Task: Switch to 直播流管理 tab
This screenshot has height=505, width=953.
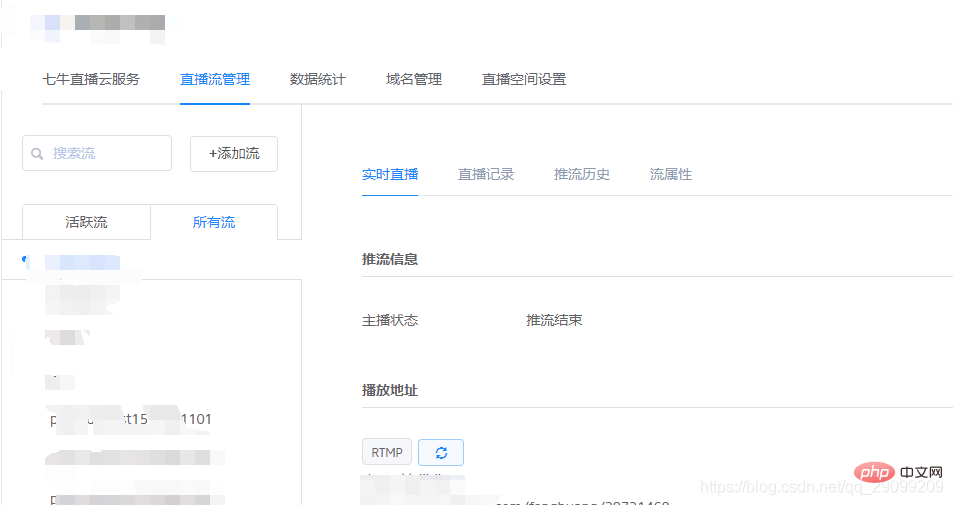Action: pyautogui.click(x=215, y=79)
